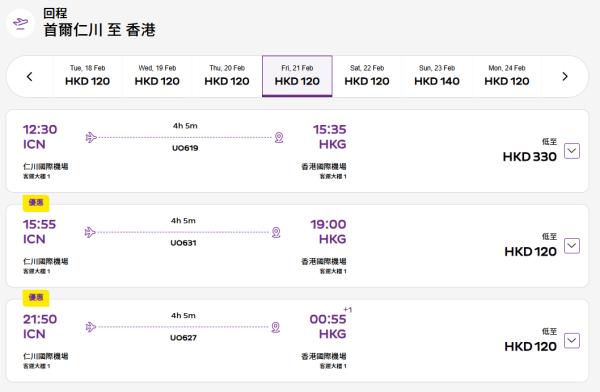The height and width of the screenshot is (392, 600).
Task: Click HKD 120 fare on UO631 flight
Action: 530,252
